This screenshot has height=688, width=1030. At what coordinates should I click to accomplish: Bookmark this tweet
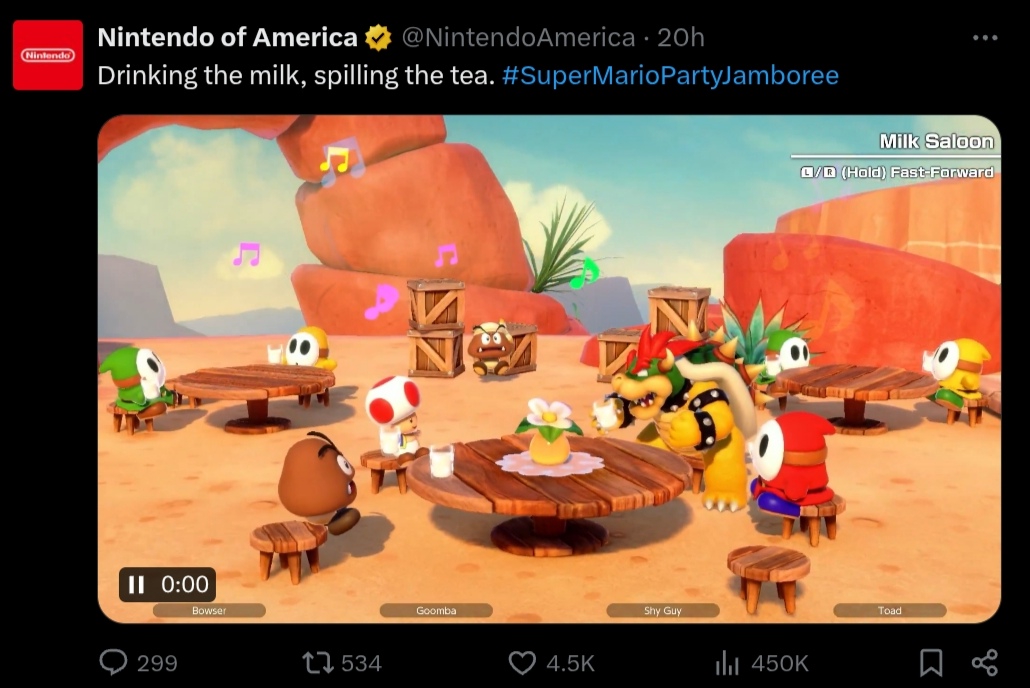coord(931,662)
